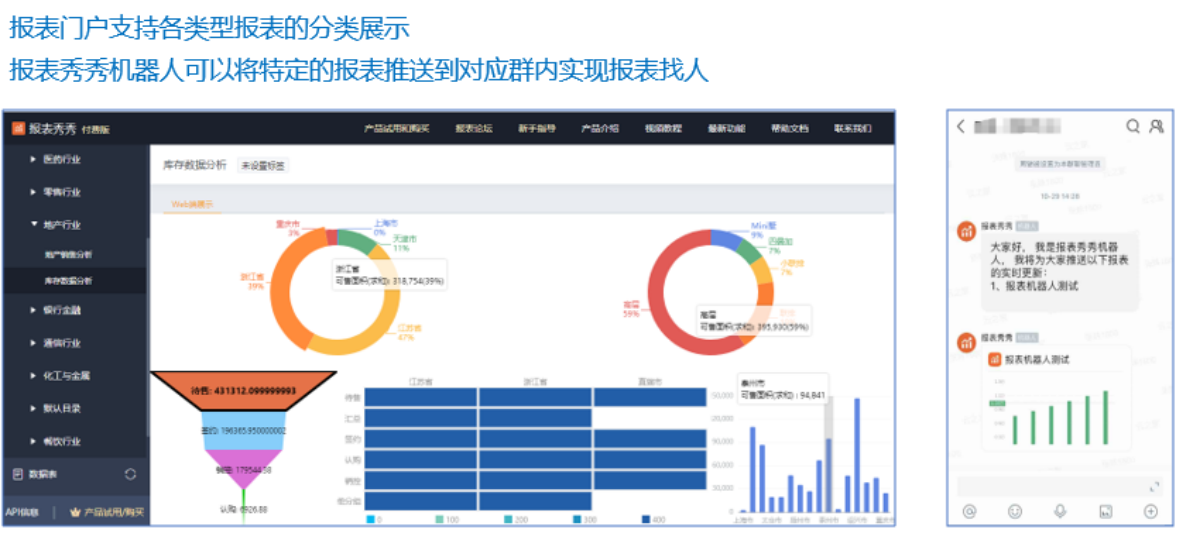
Task: Click the orange icon on 报表机器人测试 card
Action: 995,360
